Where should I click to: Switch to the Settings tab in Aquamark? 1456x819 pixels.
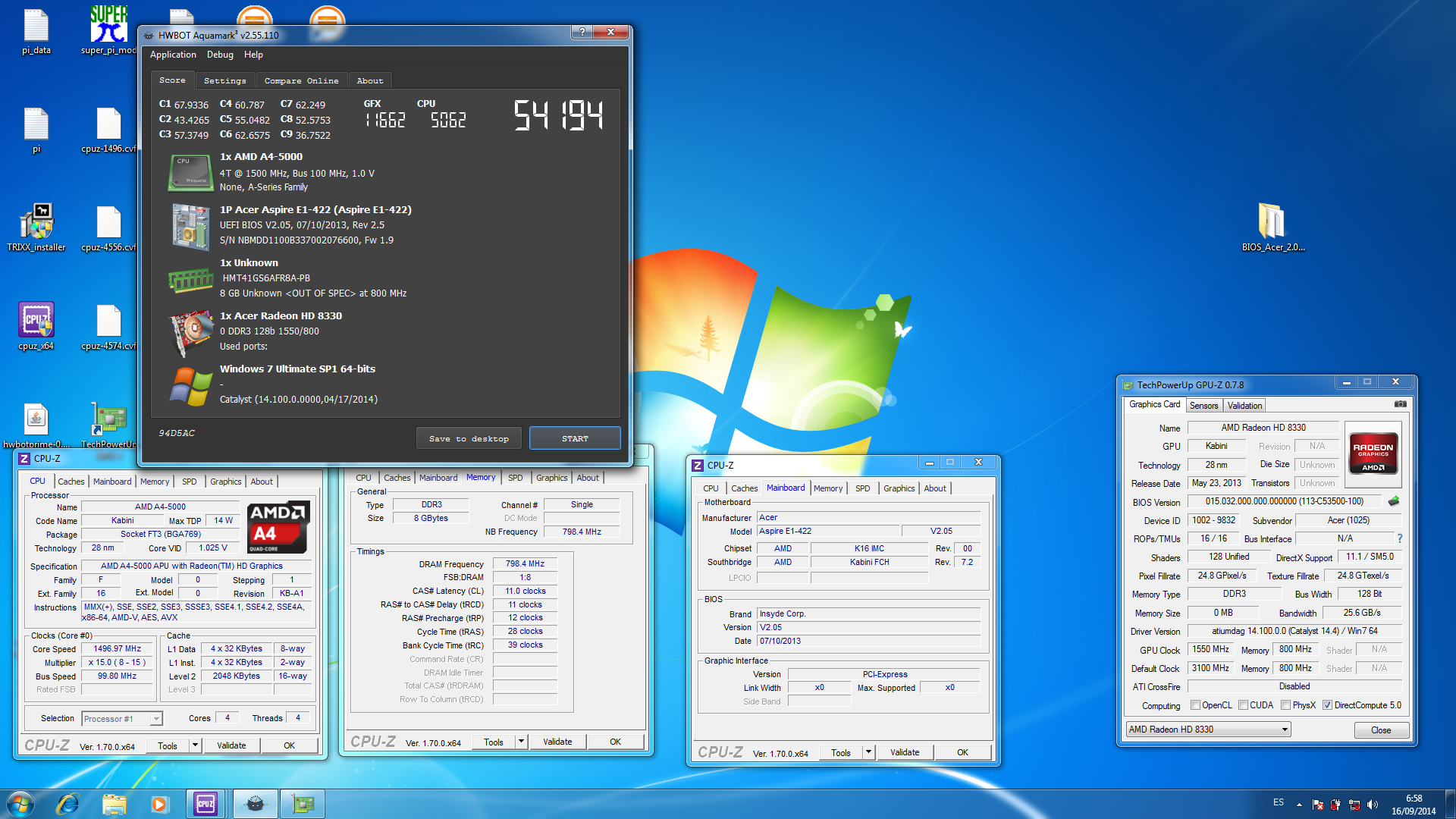tap(225, 80)
